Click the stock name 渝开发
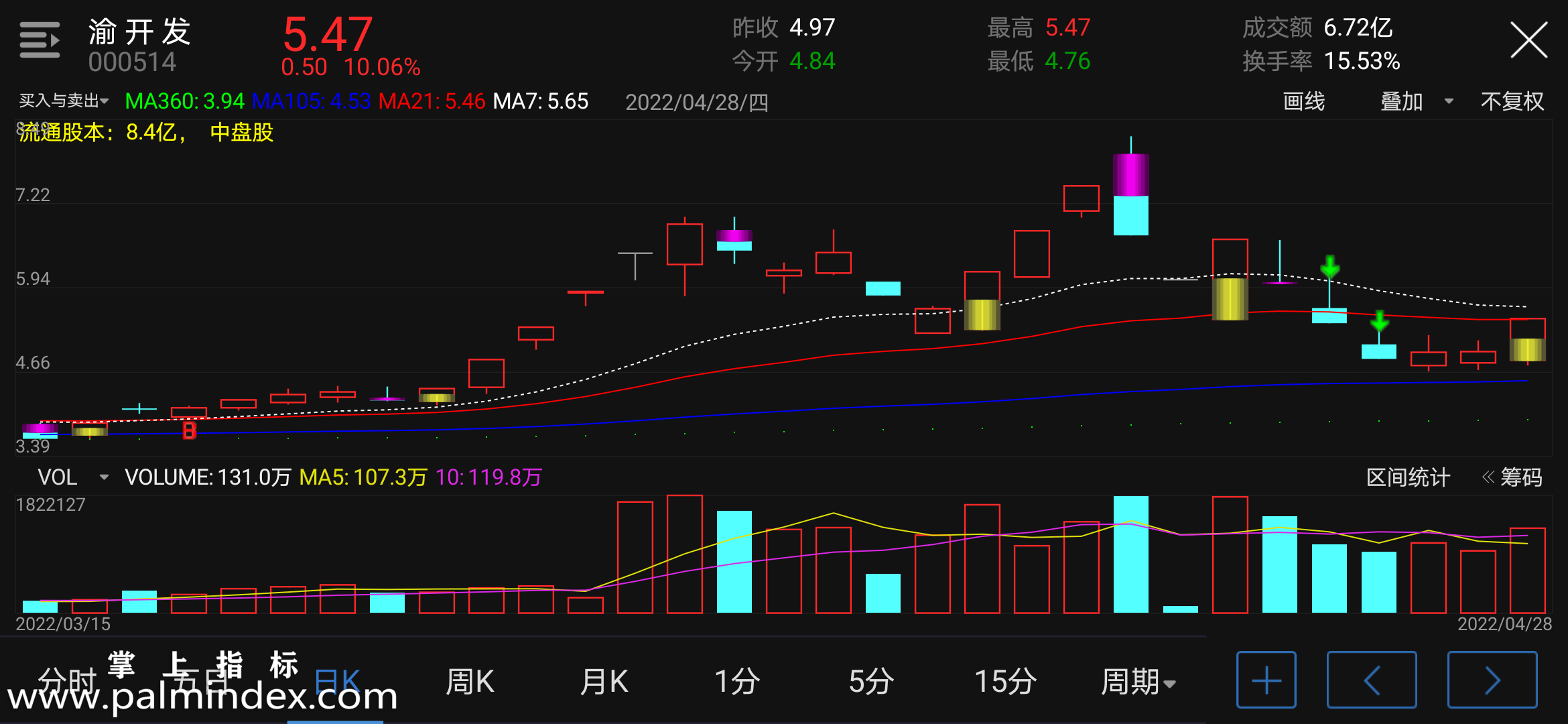The width and height of the screenshot is (1568, 724). pos(139,31)
